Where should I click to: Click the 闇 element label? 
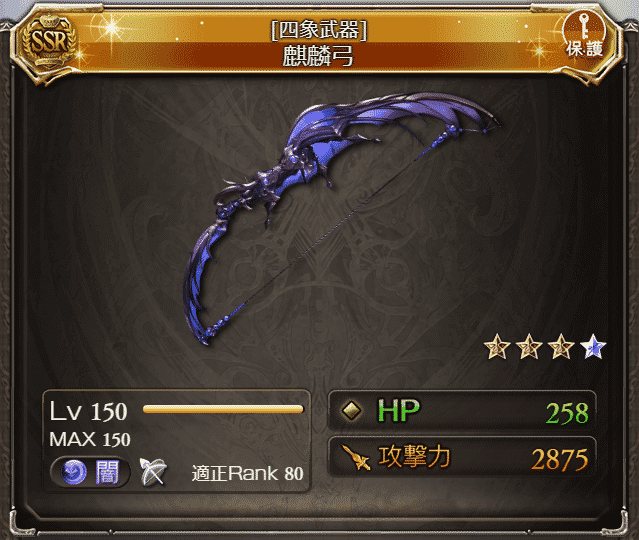coord(107,472)
